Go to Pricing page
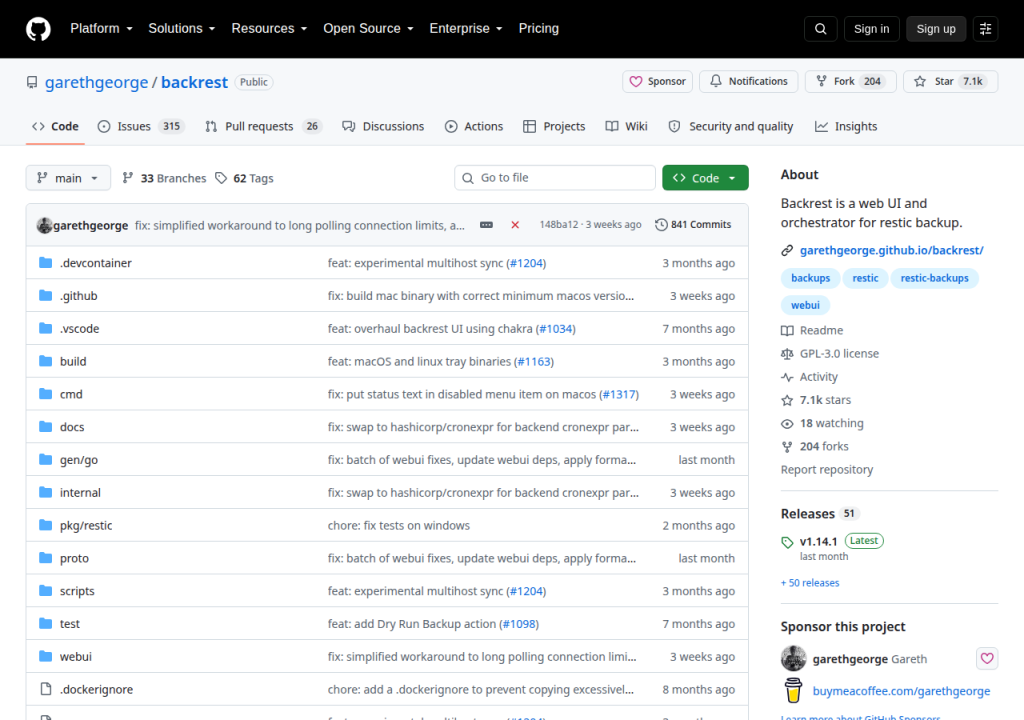This screenshot has width=1024, height=720. click(539, 29)
